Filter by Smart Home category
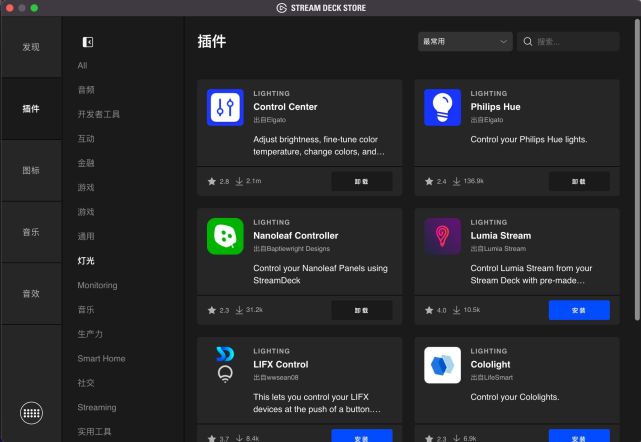 pyautogui.click(x=101, y=359)
